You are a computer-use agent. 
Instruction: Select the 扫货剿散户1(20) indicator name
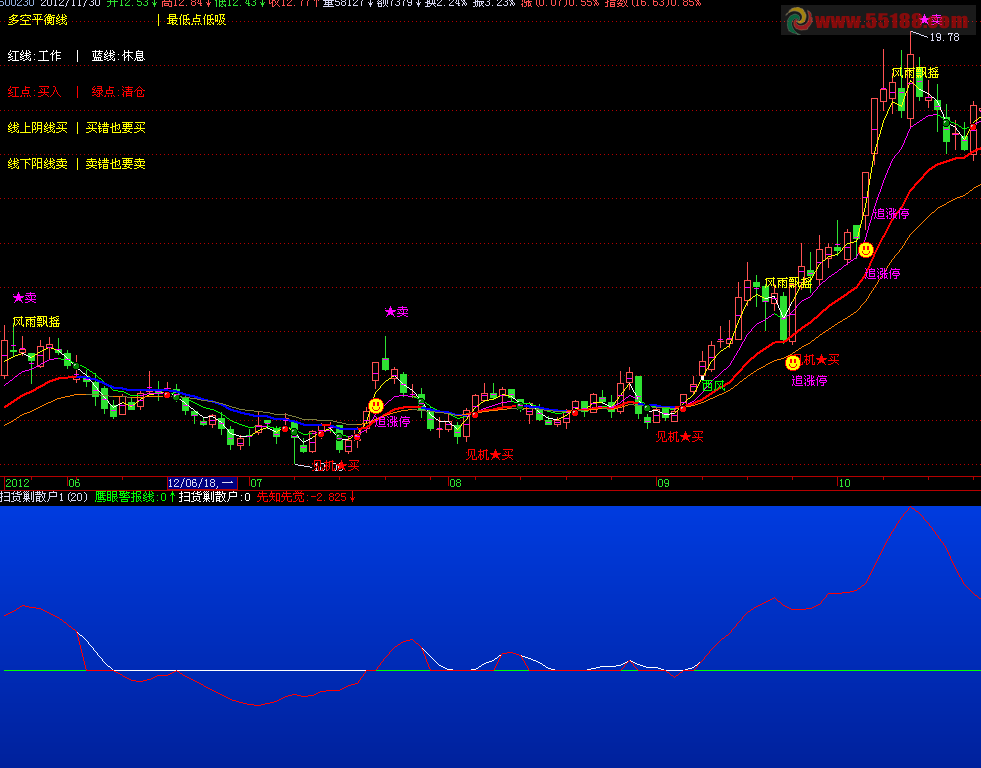pyautogui.click(x=45, y=497)
